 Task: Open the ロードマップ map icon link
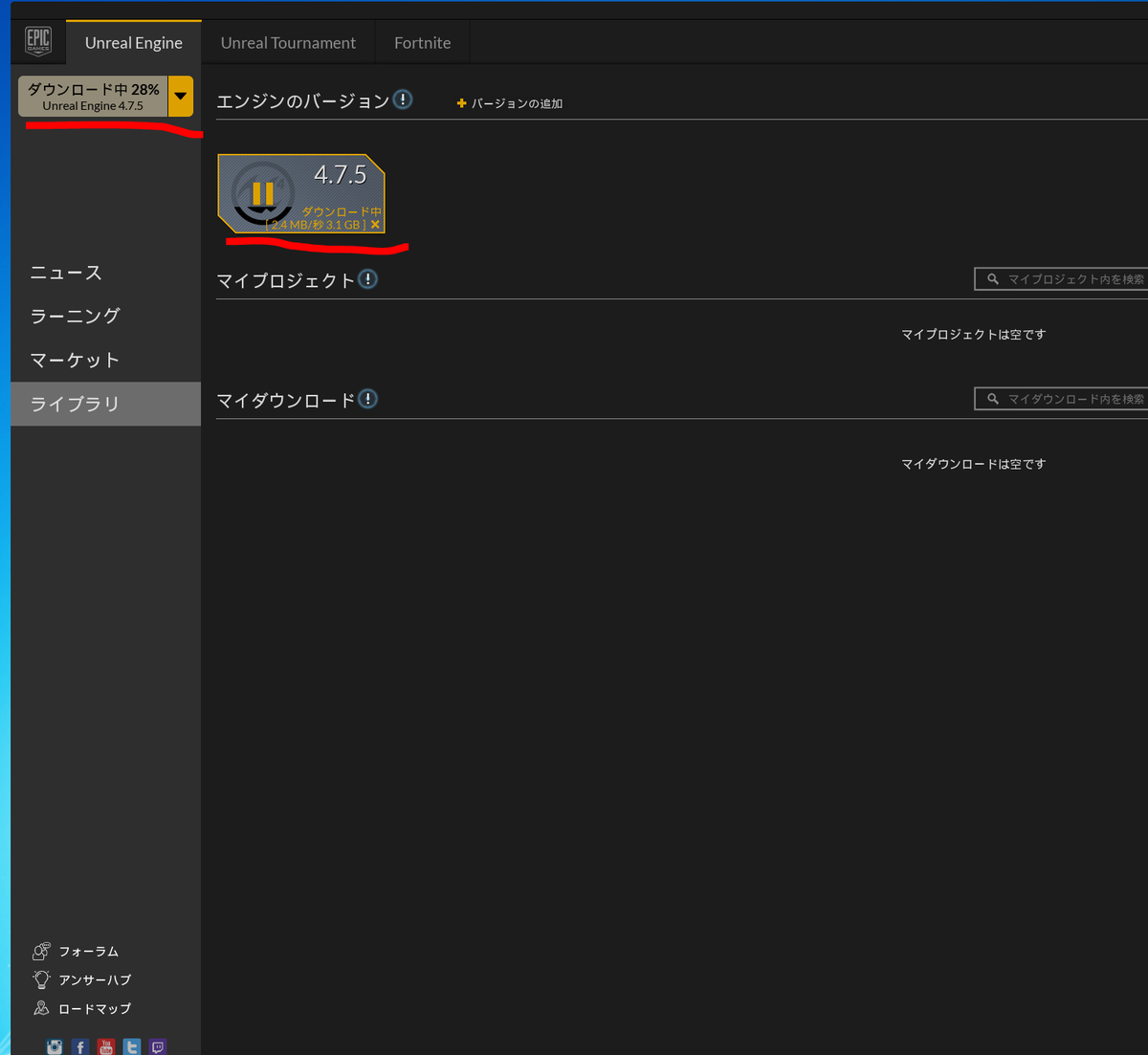tap(41, 1008)
